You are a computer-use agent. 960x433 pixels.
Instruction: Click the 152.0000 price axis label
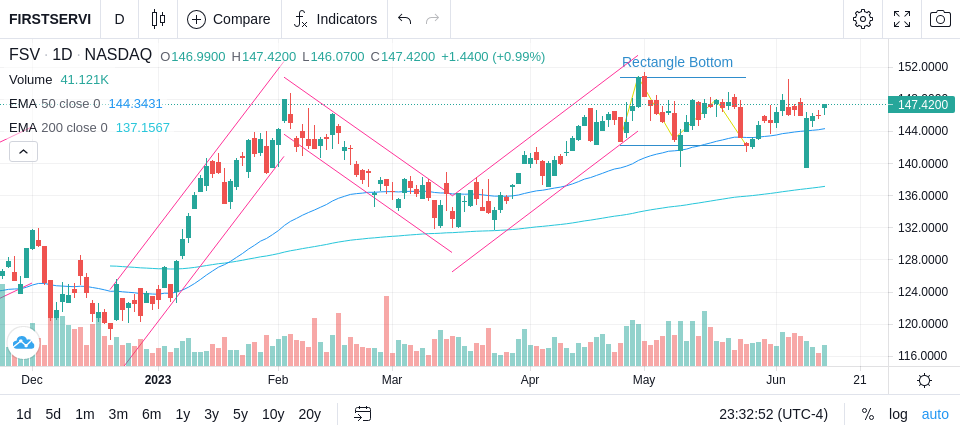click(922, 67)
